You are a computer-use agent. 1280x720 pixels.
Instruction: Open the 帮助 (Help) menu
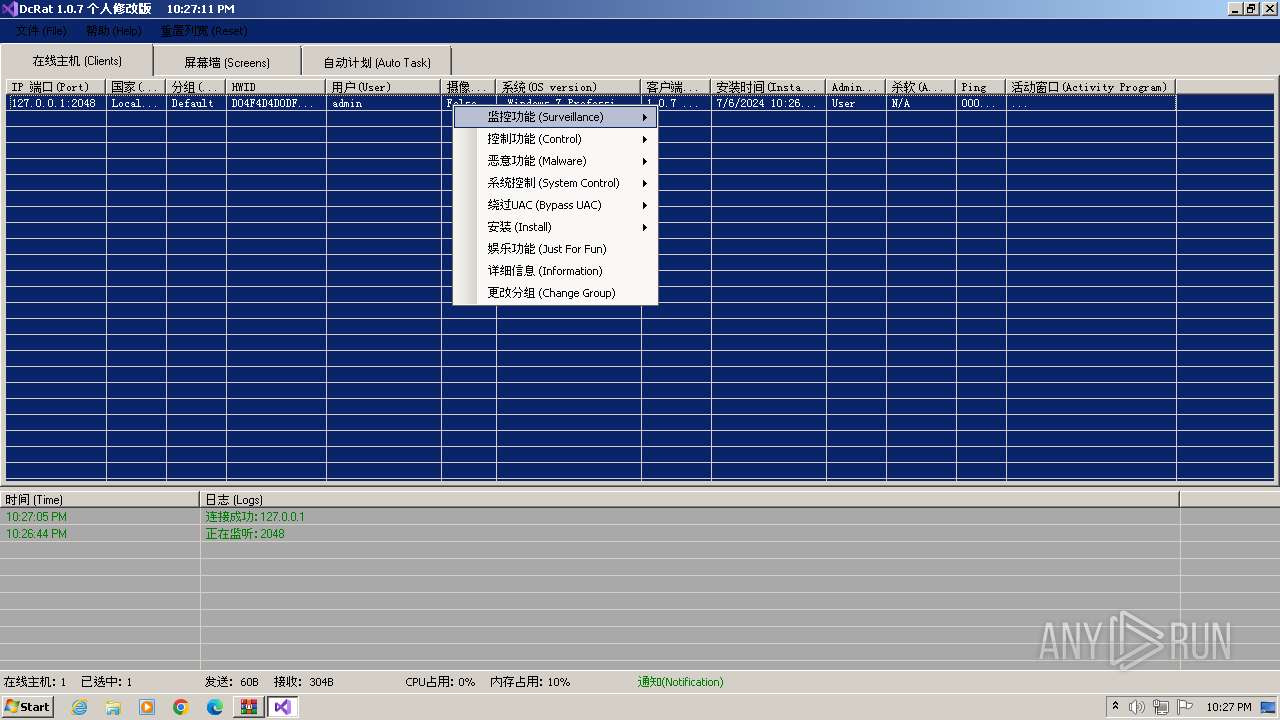[113, 31]
